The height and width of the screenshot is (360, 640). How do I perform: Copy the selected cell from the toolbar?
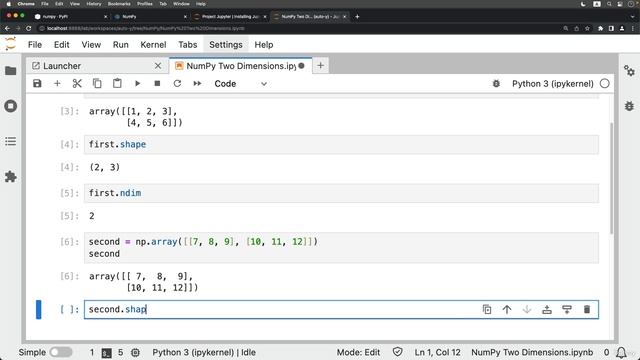point(97,84)
